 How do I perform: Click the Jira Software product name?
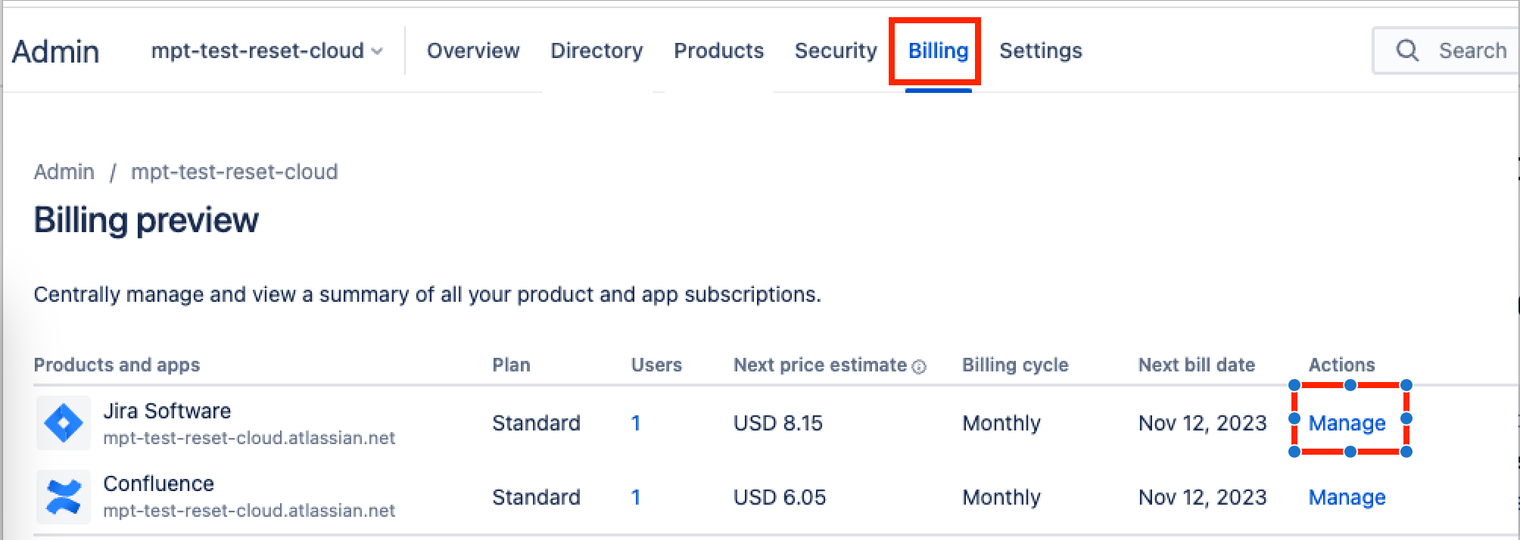pyautogui.click(x=167, y=411)
